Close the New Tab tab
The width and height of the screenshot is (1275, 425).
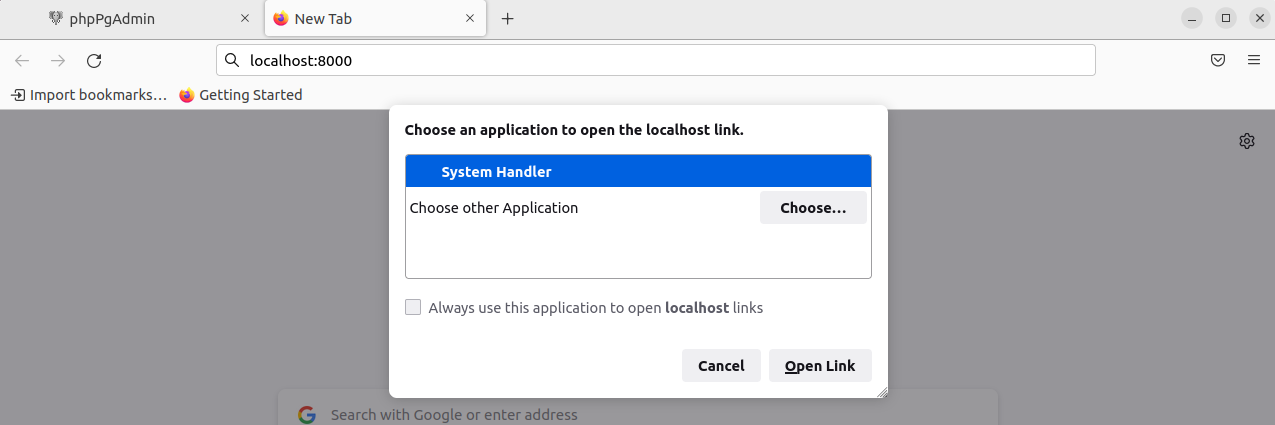[470, 19]
